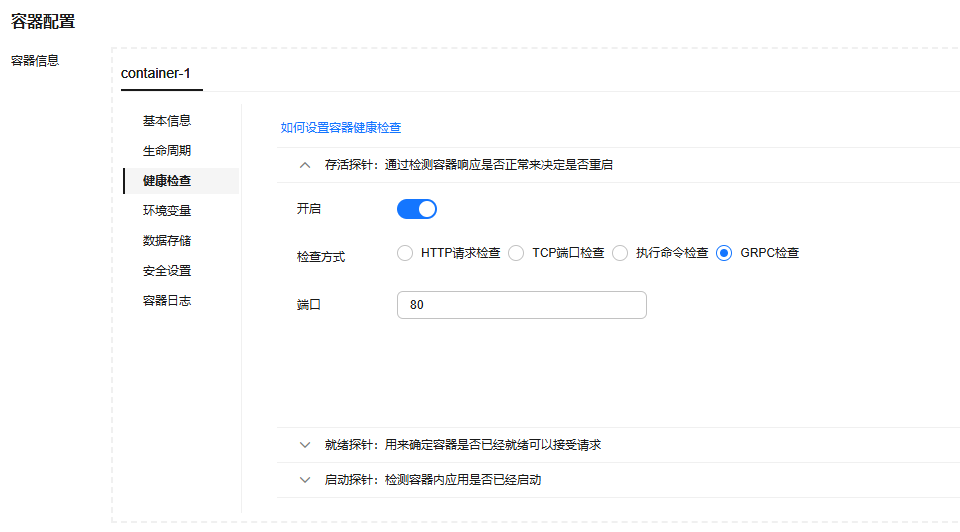
Task: Select HTTP请求检查 radio option
Action: pos(405,253)
